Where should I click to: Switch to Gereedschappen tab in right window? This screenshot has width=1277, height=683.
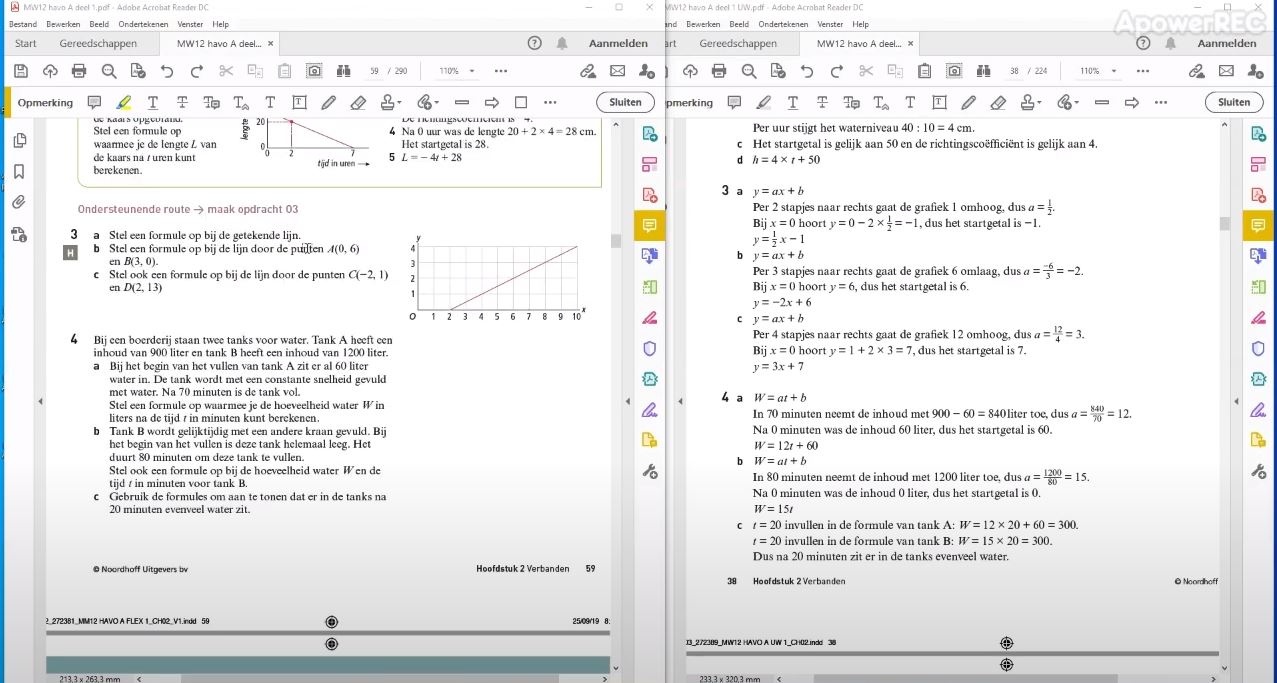point(738,43)
